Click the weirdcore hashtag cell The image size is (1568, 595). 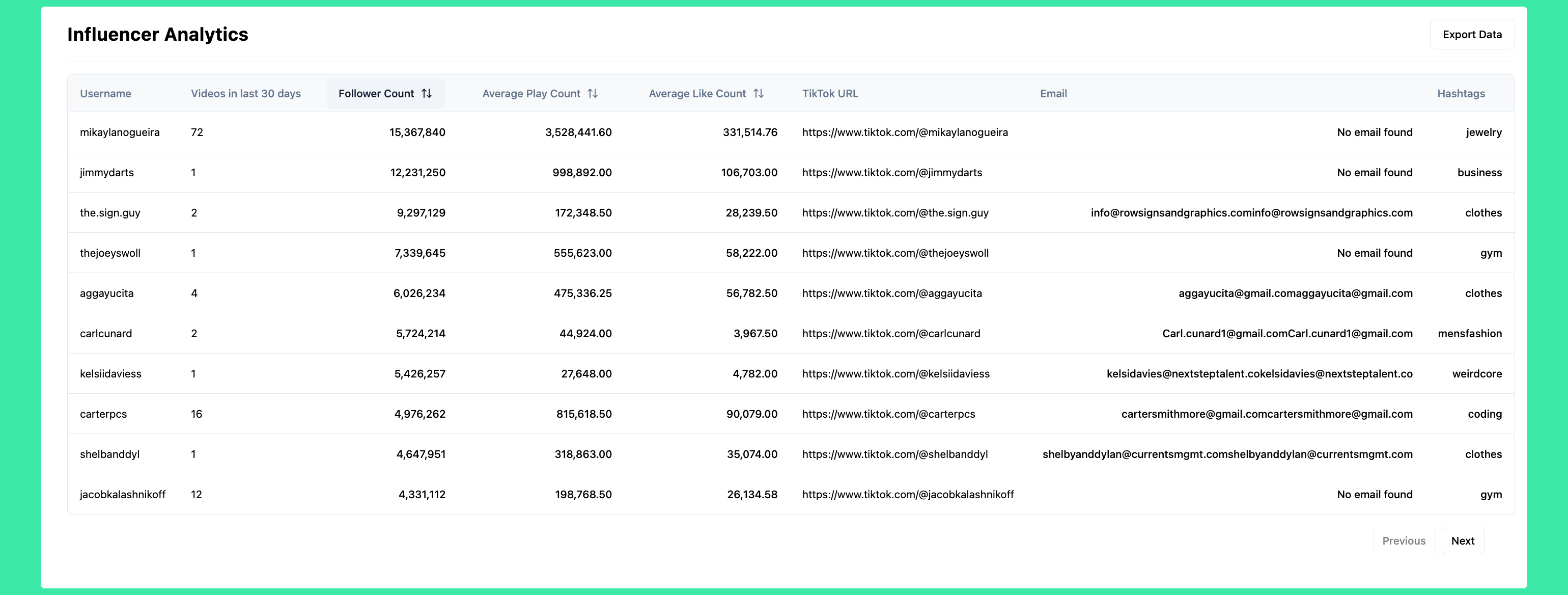[x=1477, y=373]
